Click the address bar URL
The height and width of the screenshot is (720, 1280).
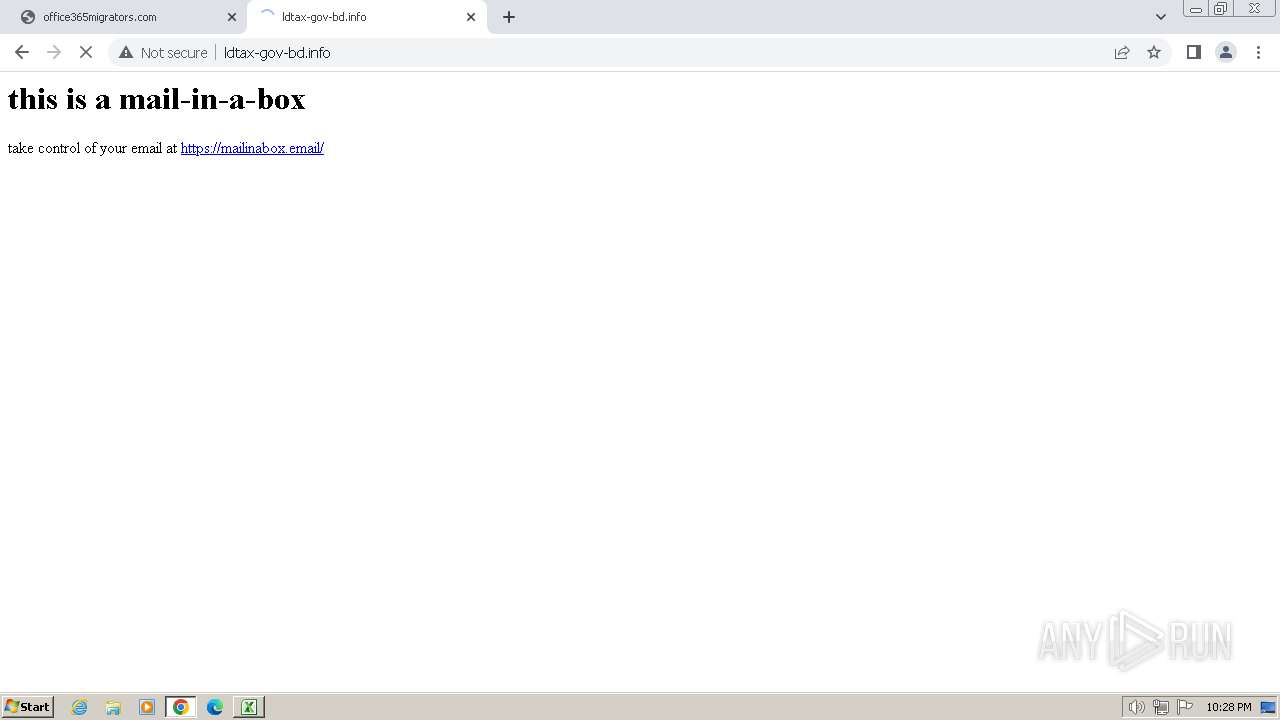pyautogui.click(x=277, y=52)
